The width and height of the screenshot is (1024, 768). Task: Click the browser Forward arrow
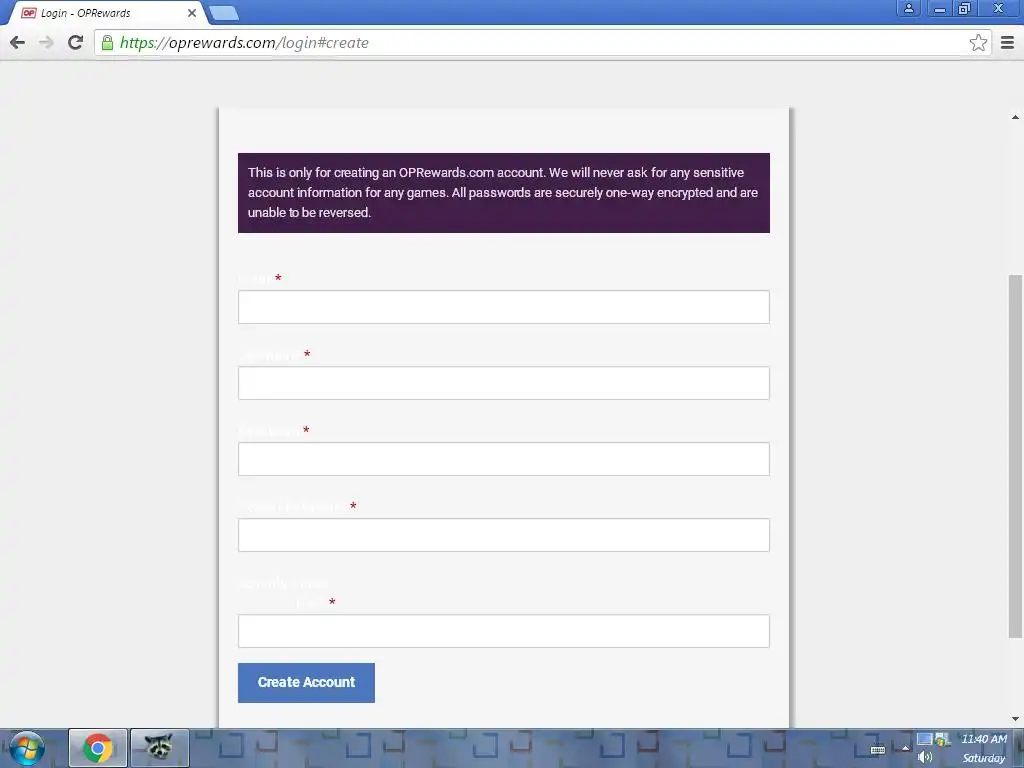coord(46,42)
